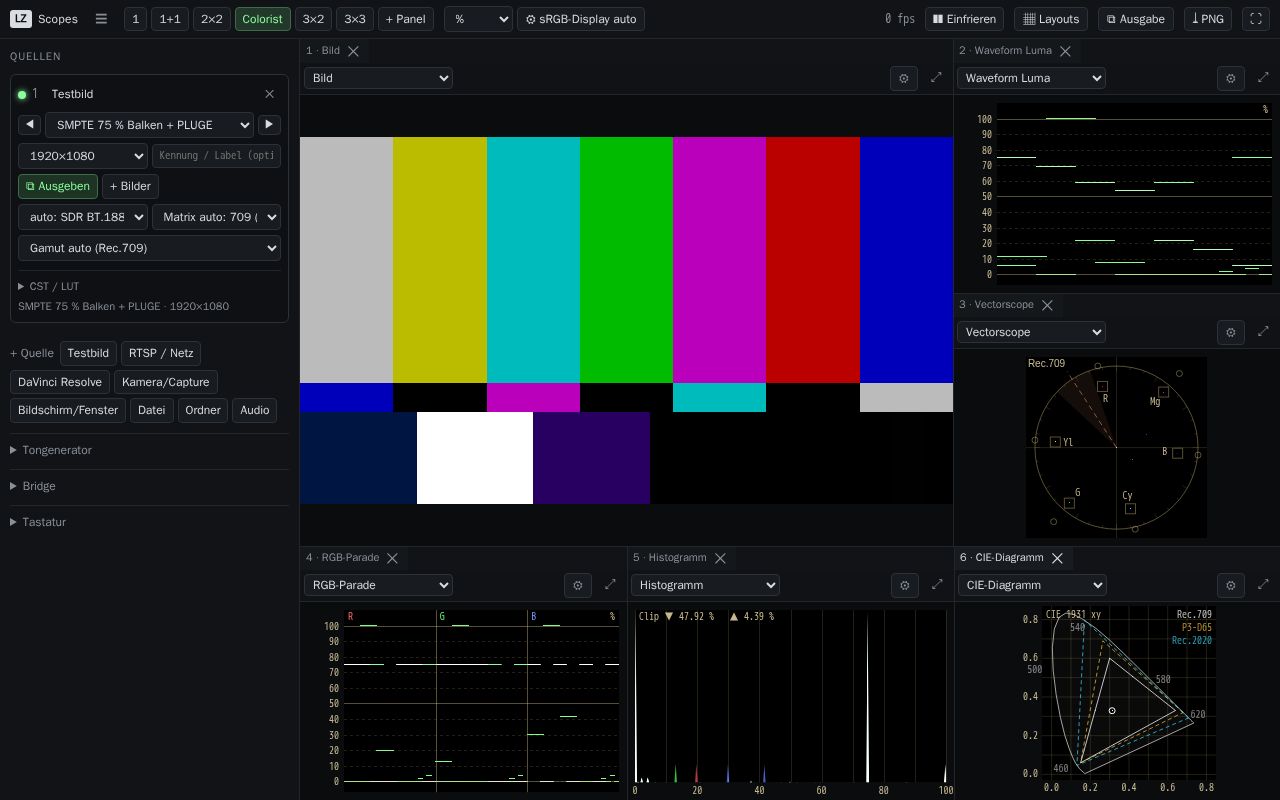1280x800 pixels.
Task: Switch to the 2×2 layout
Action: 212,19
